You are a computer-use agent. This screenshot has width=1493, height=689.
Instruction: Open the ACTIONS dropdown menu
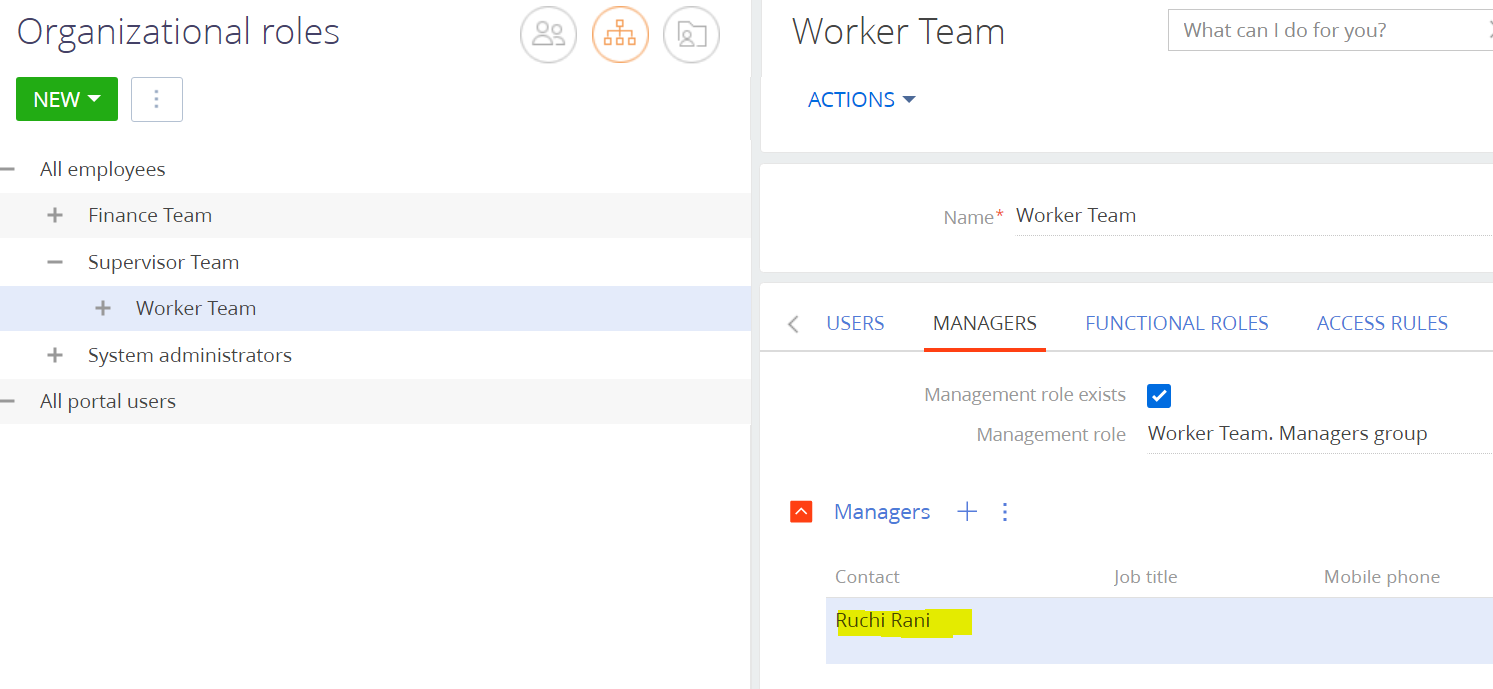pyautogui.click(x=862, y=100)
